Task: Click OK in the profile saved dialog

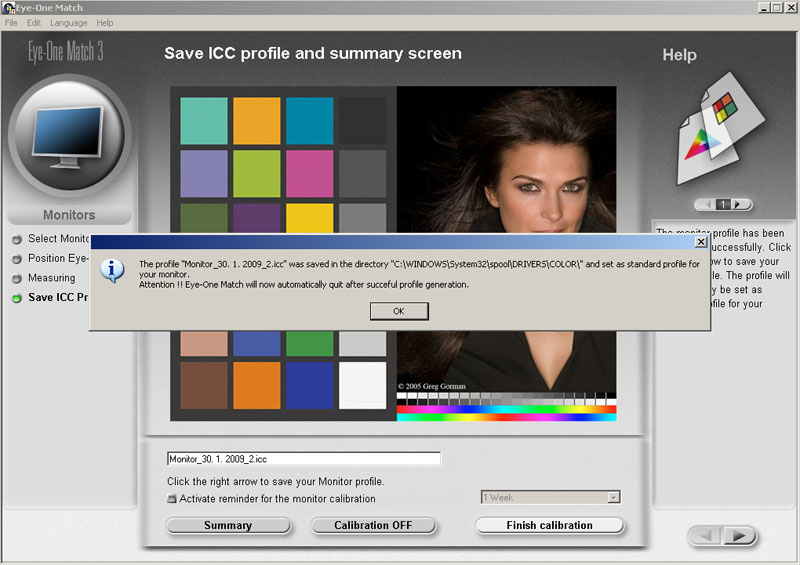Action: pos(399,311)
